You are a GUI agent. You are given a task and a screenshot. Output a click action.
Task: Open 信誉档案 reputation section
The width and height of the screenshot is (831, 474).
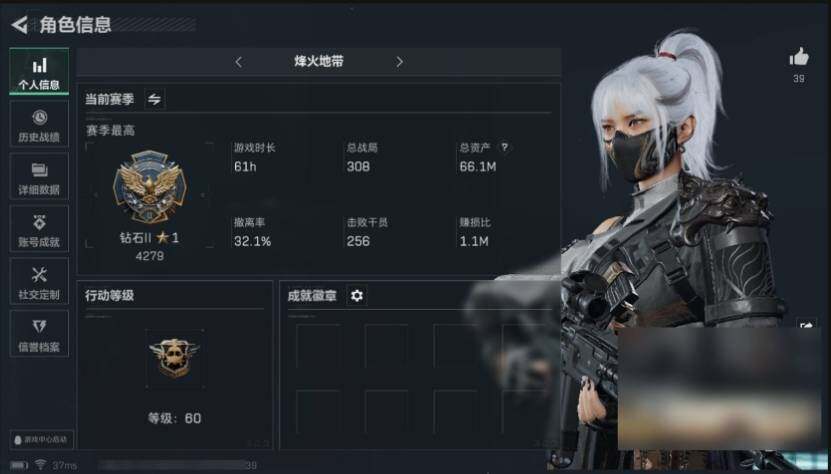[x=39, y=334]
